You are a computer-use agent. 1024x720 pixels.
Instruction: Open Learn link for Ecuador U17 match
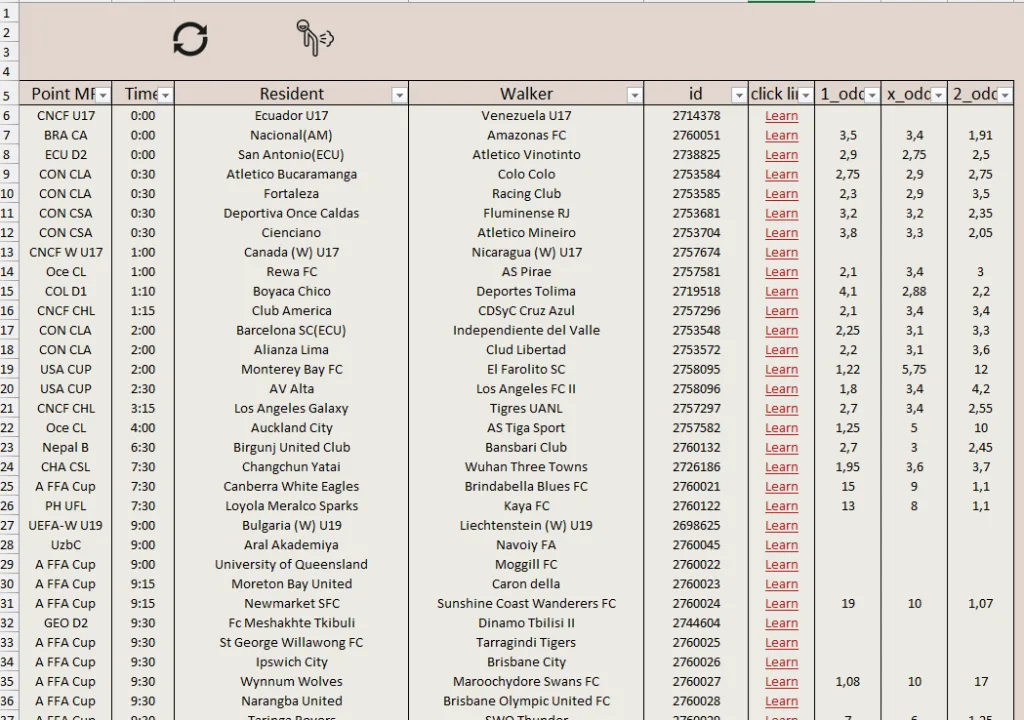point(781,116)
